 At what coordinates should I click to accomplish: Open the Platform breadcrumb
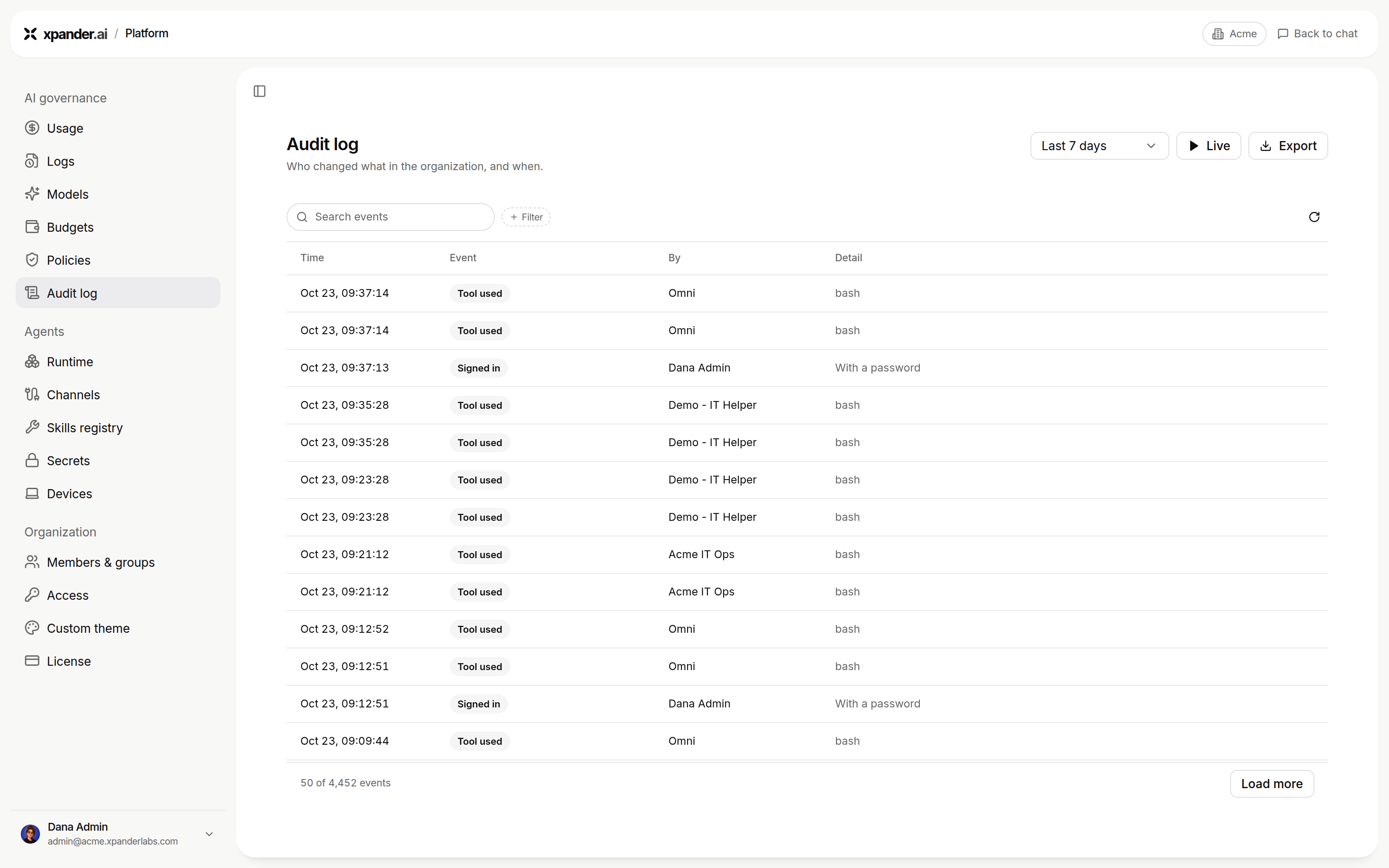pyautogui.click(x=147, y=33)
